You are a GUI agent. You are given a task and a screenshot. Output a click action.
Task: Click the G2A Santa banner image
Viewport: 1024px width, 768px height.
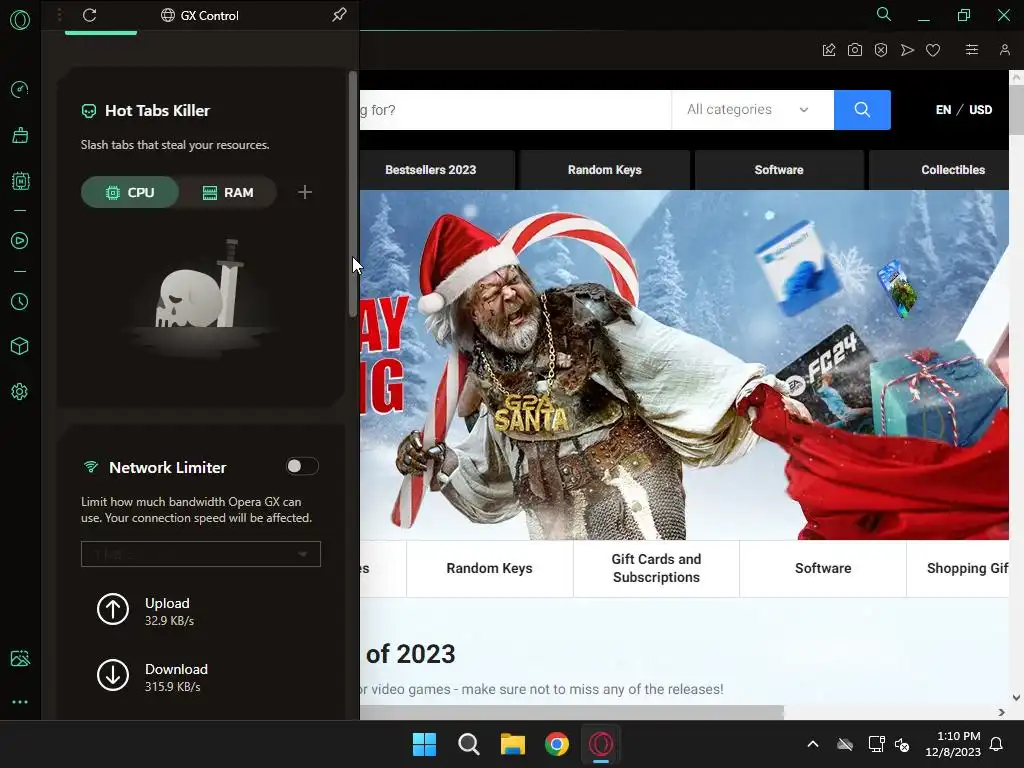[684, 364]
